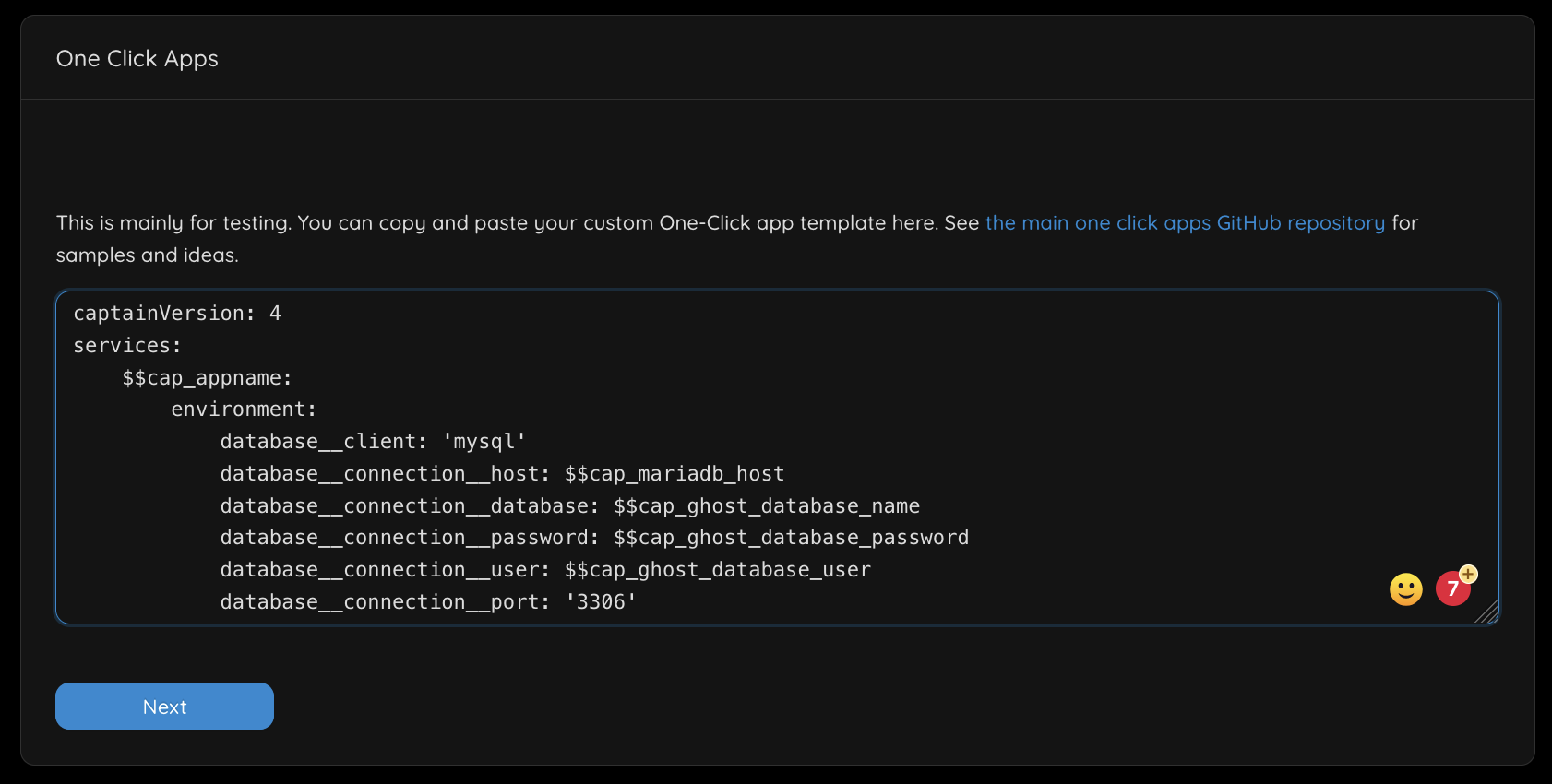Click the yellow smiley face icon

click(x=1405, y=589)
